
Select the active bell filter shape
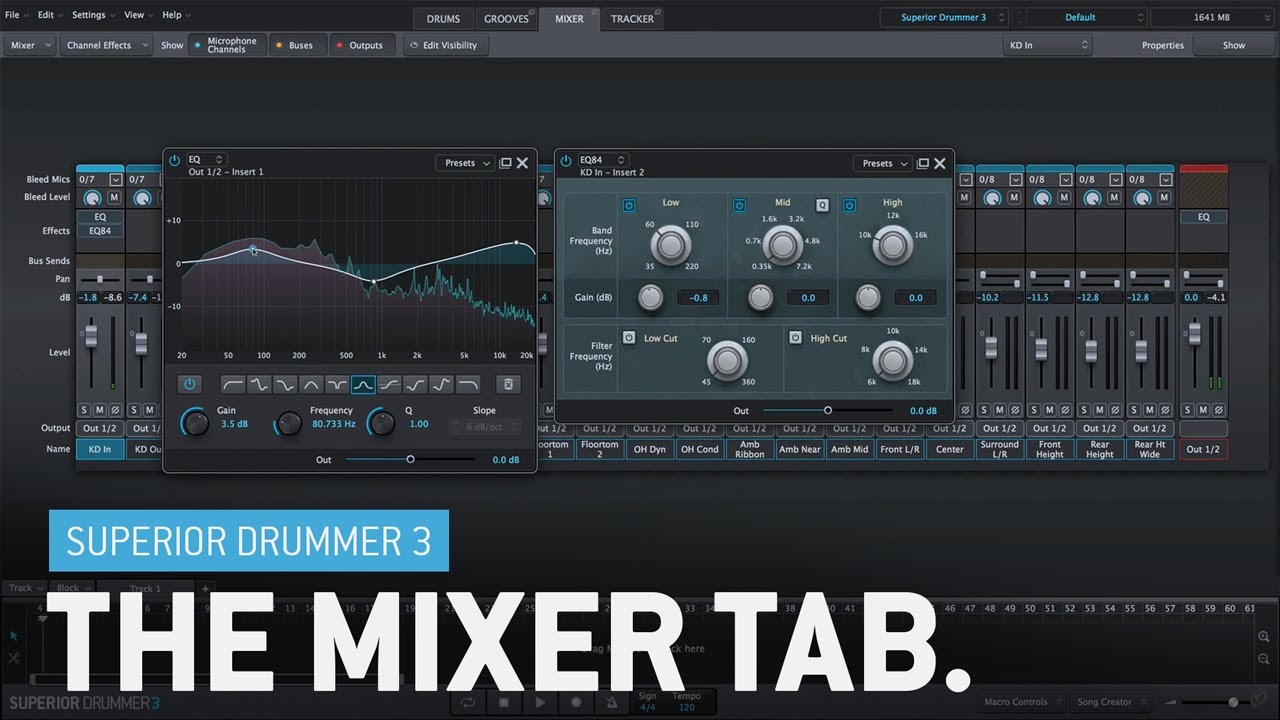363,384
